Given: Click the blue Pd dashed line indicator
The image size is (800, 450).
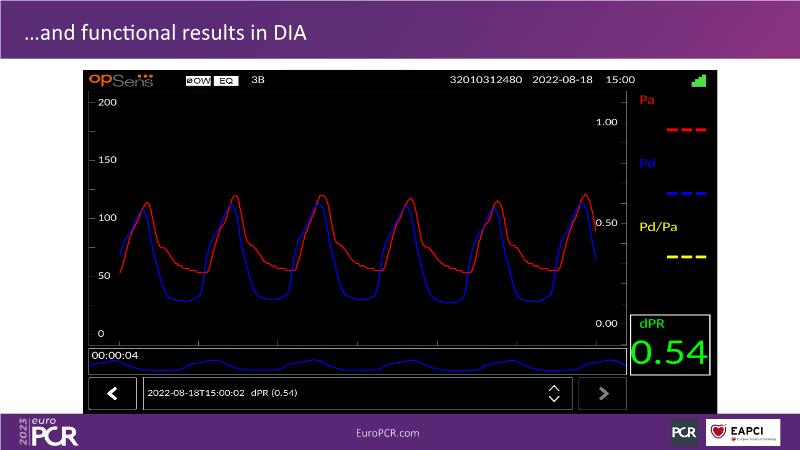Looking at the screenshot, I should pos(686,193).
